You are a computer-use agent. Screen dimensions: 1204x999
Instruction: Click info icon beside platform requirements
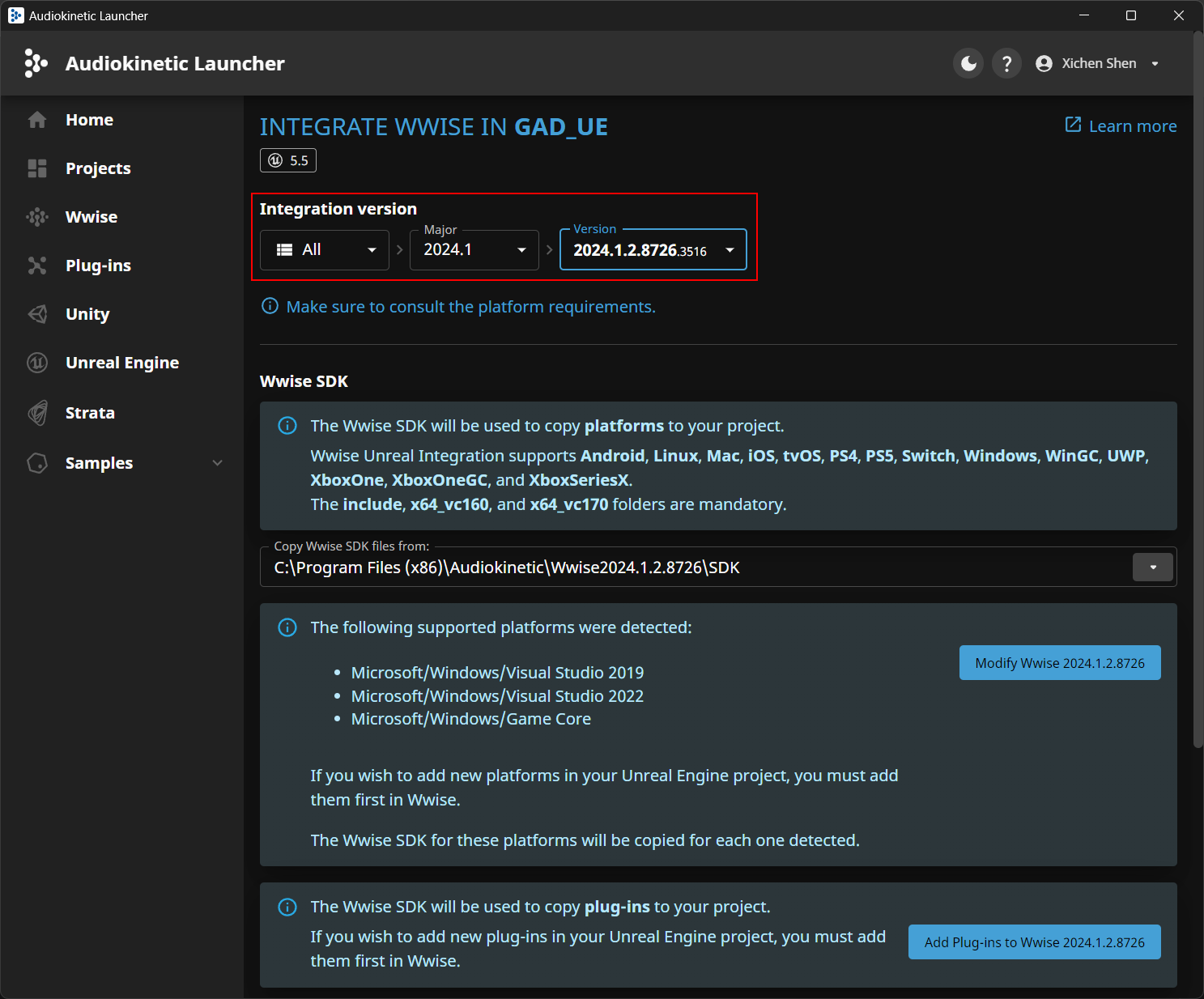(270, 306)
